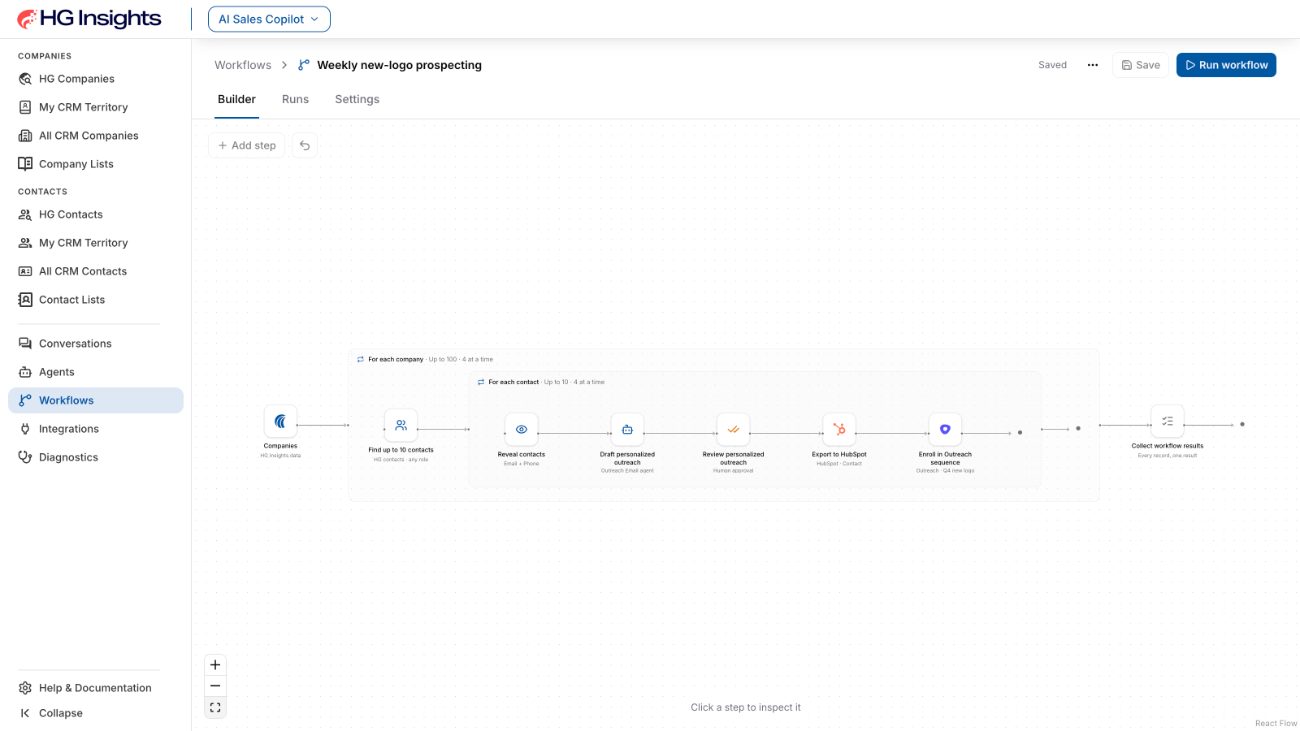Click the For each company loop header
Image resolution: width=1300 pixels, height=731 pixels.
point(425,359)
